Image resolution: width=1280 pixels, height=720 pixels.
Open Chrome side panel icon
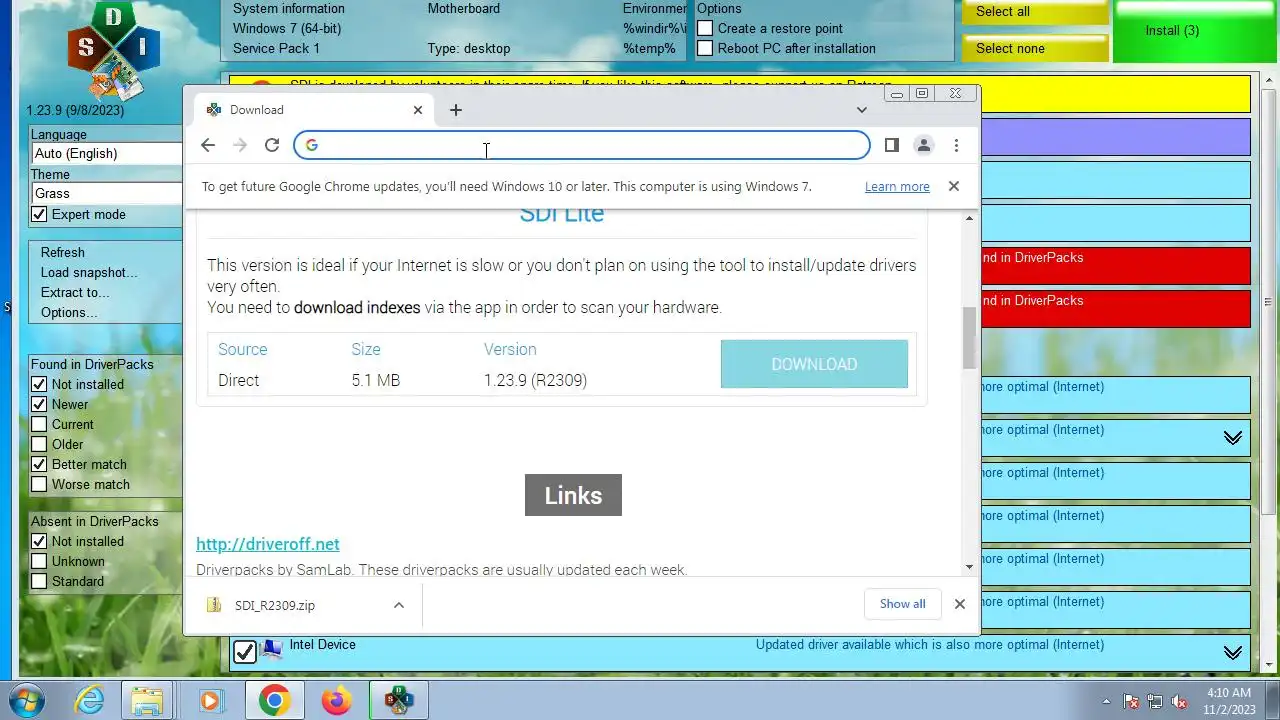click(891, 145)
